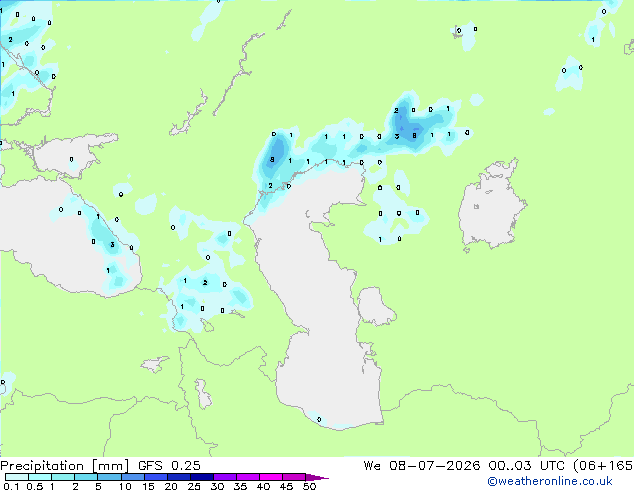634x490 pixels.
Task: Click the '(06+165' forecast run text
Action: (x=603, y=465)
